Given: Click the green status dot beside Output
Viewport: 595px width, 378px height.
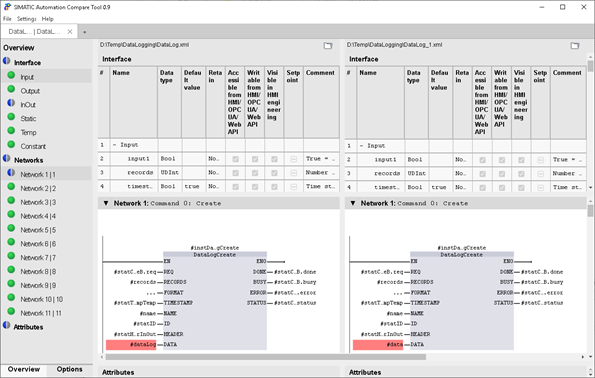Looking at the screenshot, I should 11,89.
